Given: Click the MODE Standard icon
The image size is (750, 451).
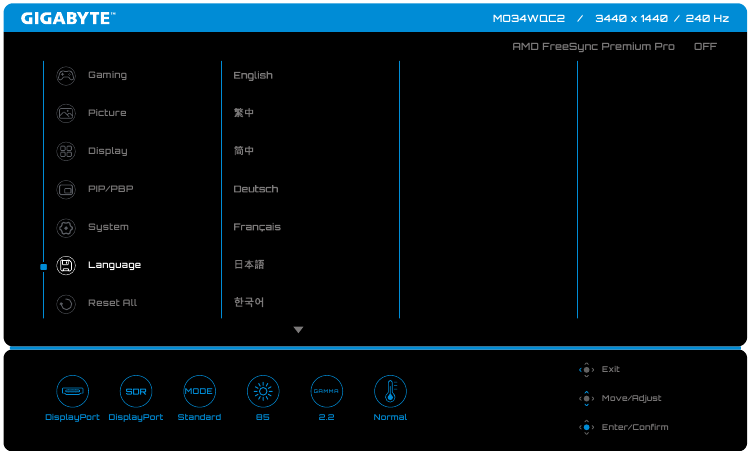Looking at the screenshot, I should [199, 391].
